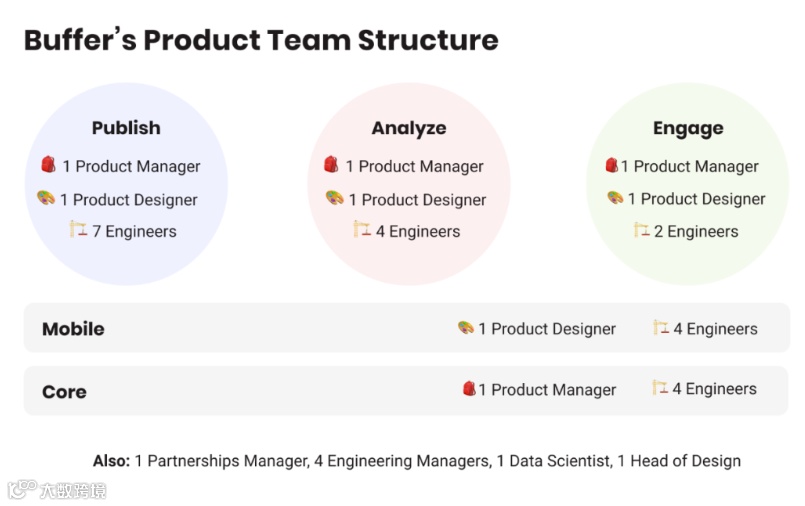Click the palette icon in Mobile row

point(466,328)
